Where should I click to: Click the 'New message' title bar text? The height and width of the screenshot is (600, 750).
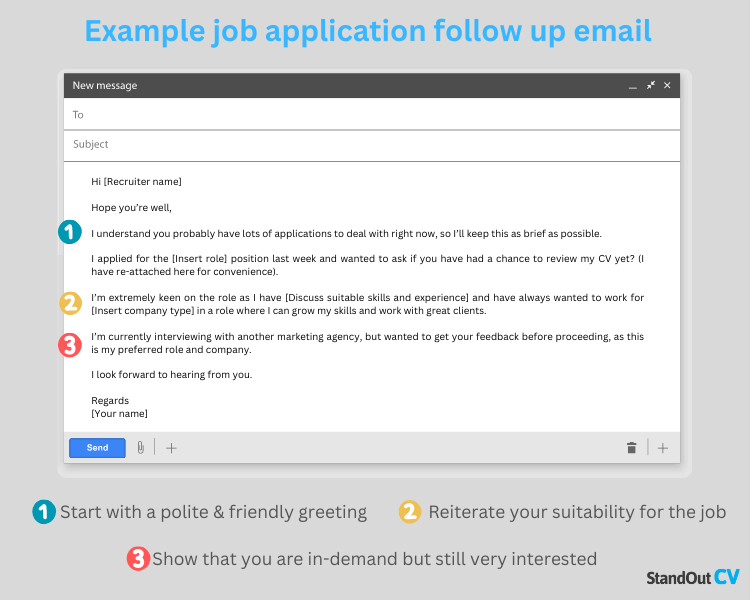pyautogui.click(x=105, y=86)
